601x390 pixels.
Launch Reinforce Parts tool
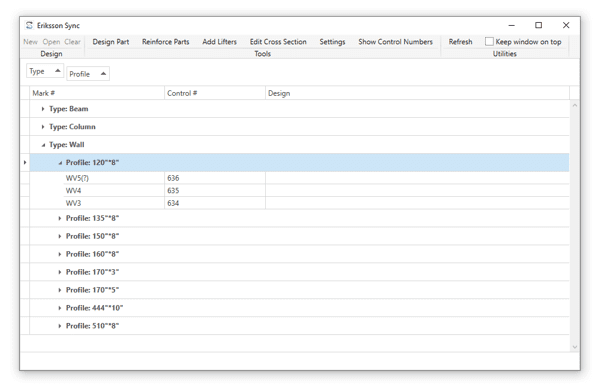(x=166, y=42)
